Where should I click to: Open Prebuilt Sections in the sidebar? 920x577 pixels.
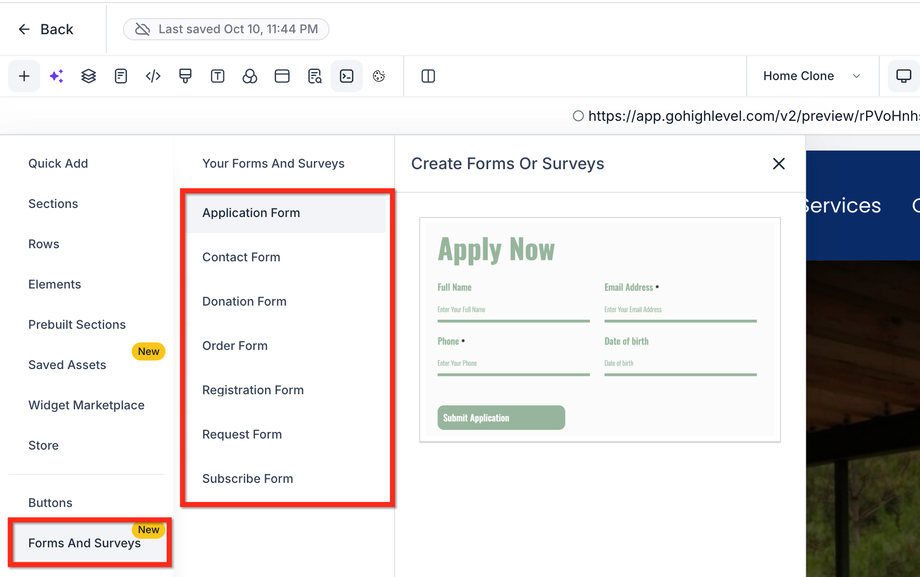(77, 324)
